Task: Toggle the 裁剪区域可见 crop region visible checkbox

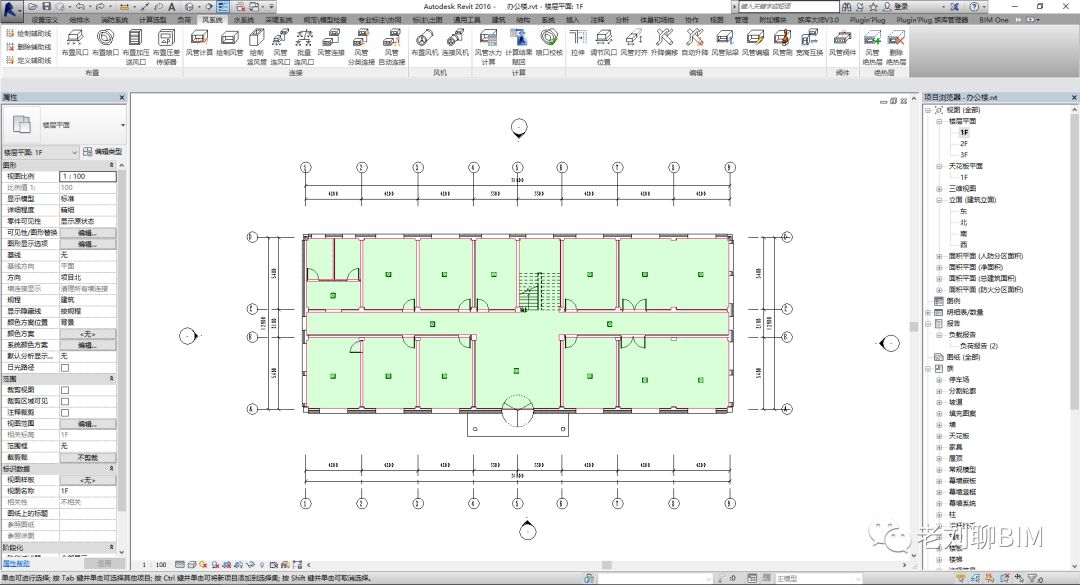Action: [x=65, y=401]
